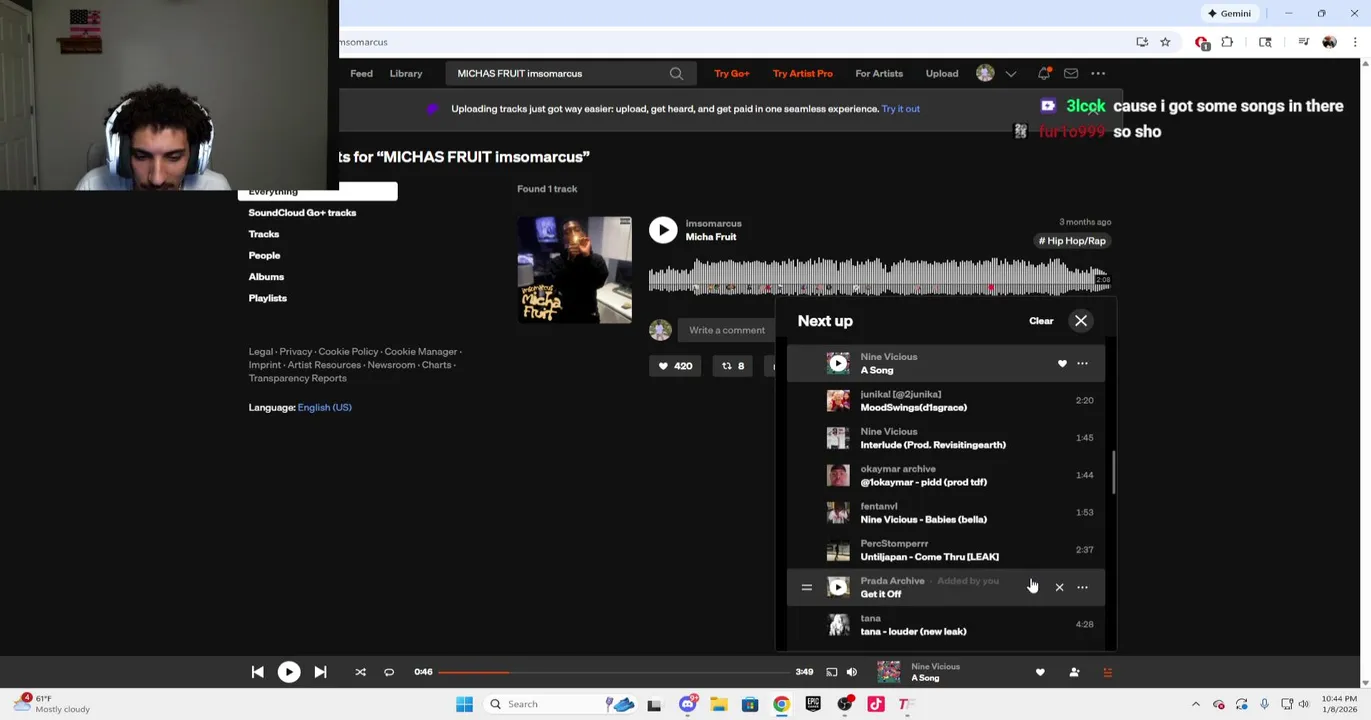Open the SoundCloud header more-options menu
The width and height of the screenshot is (1371, 720).
1098,73
